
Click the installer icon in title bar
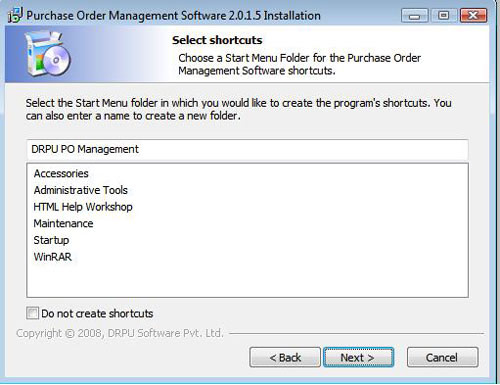pyautogui.click(x=15, y=15)
